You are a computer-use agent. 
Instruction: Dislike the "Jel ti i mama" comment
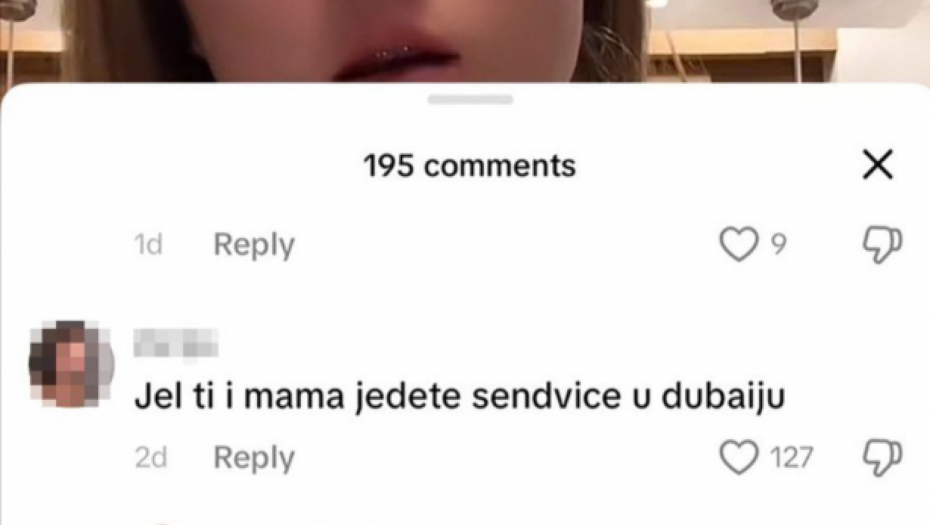coord(882,458)
